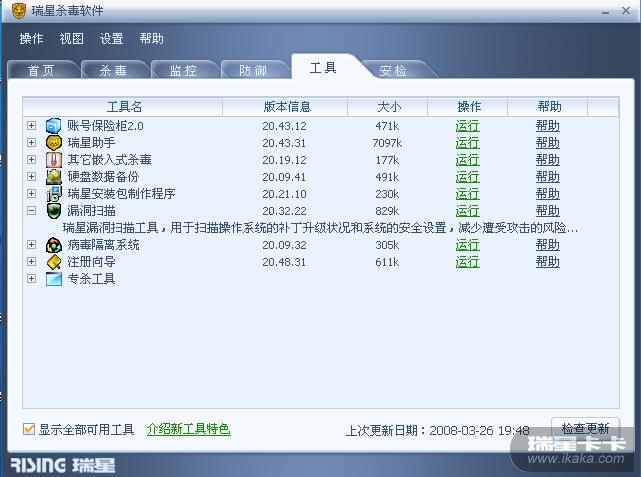Screen dimensions: 641x477
Task: Select the 专杀工具 row name
Action: coord(92,279)
